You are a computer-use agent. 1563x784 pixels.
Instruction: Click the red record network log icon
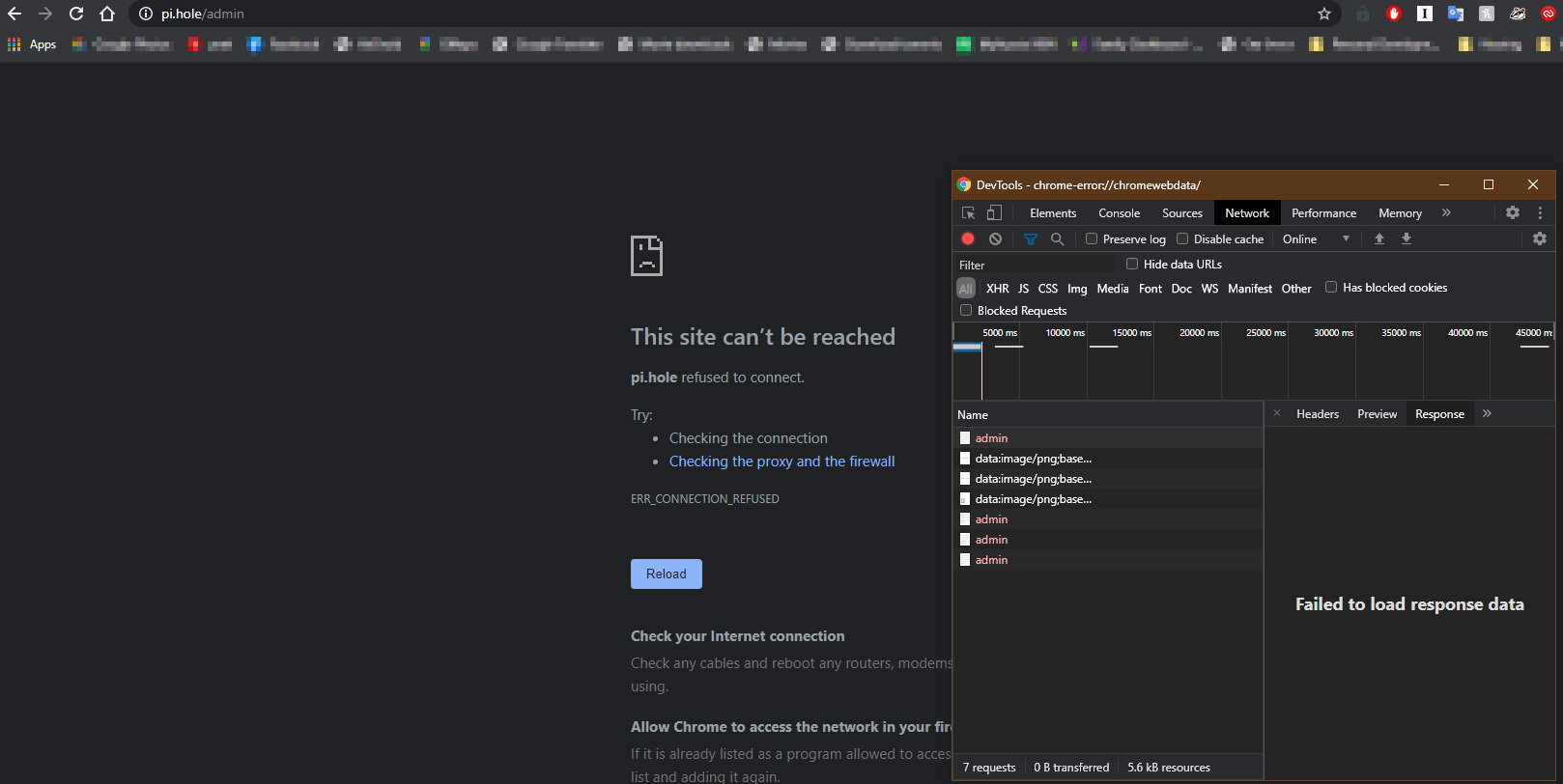pyautogui.click(x=968, y=238)
